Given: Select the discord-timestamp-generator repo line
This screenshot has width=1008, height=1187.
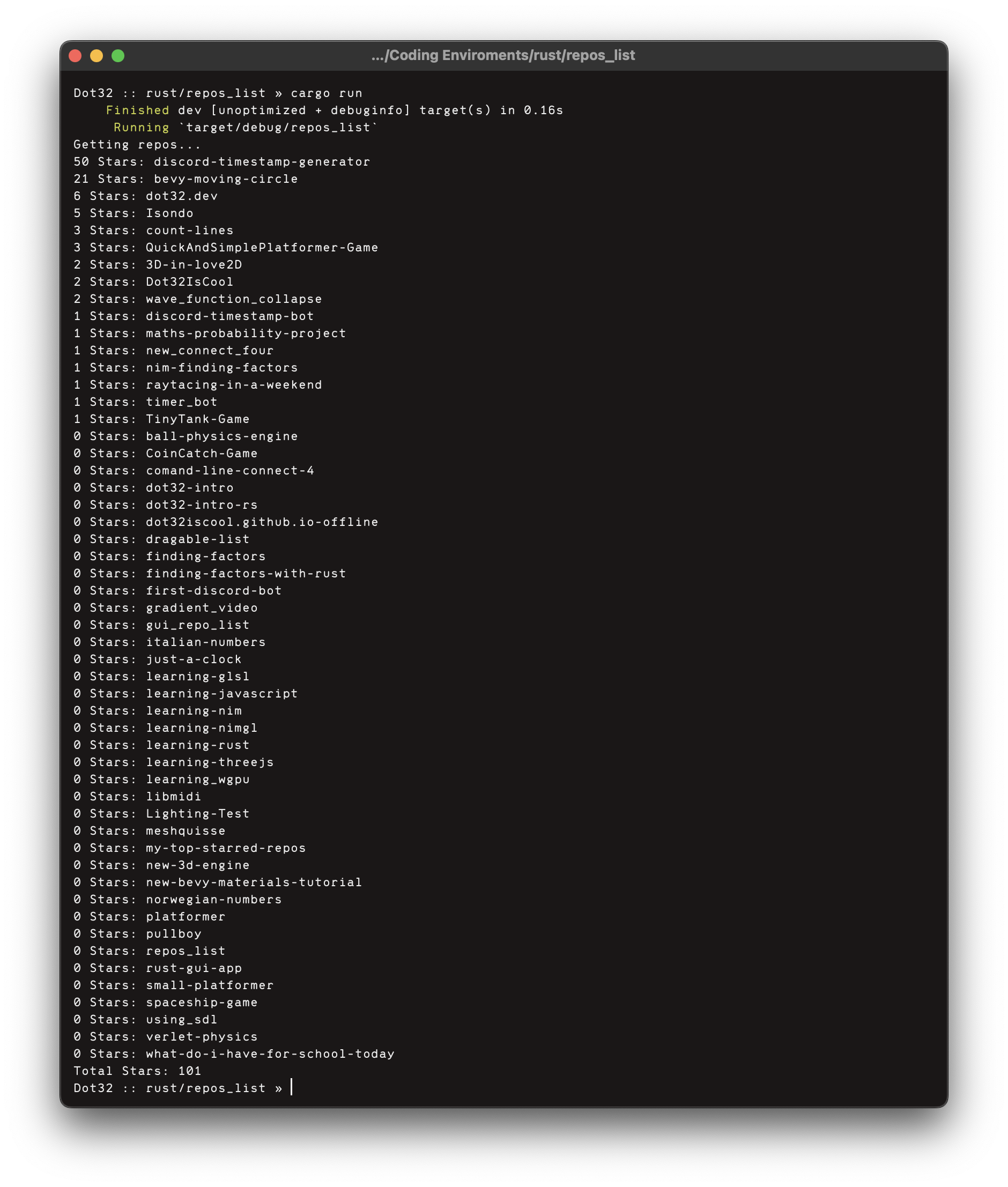Looking at the screenshot, I should pyautogui.click(x=222, y=162).
